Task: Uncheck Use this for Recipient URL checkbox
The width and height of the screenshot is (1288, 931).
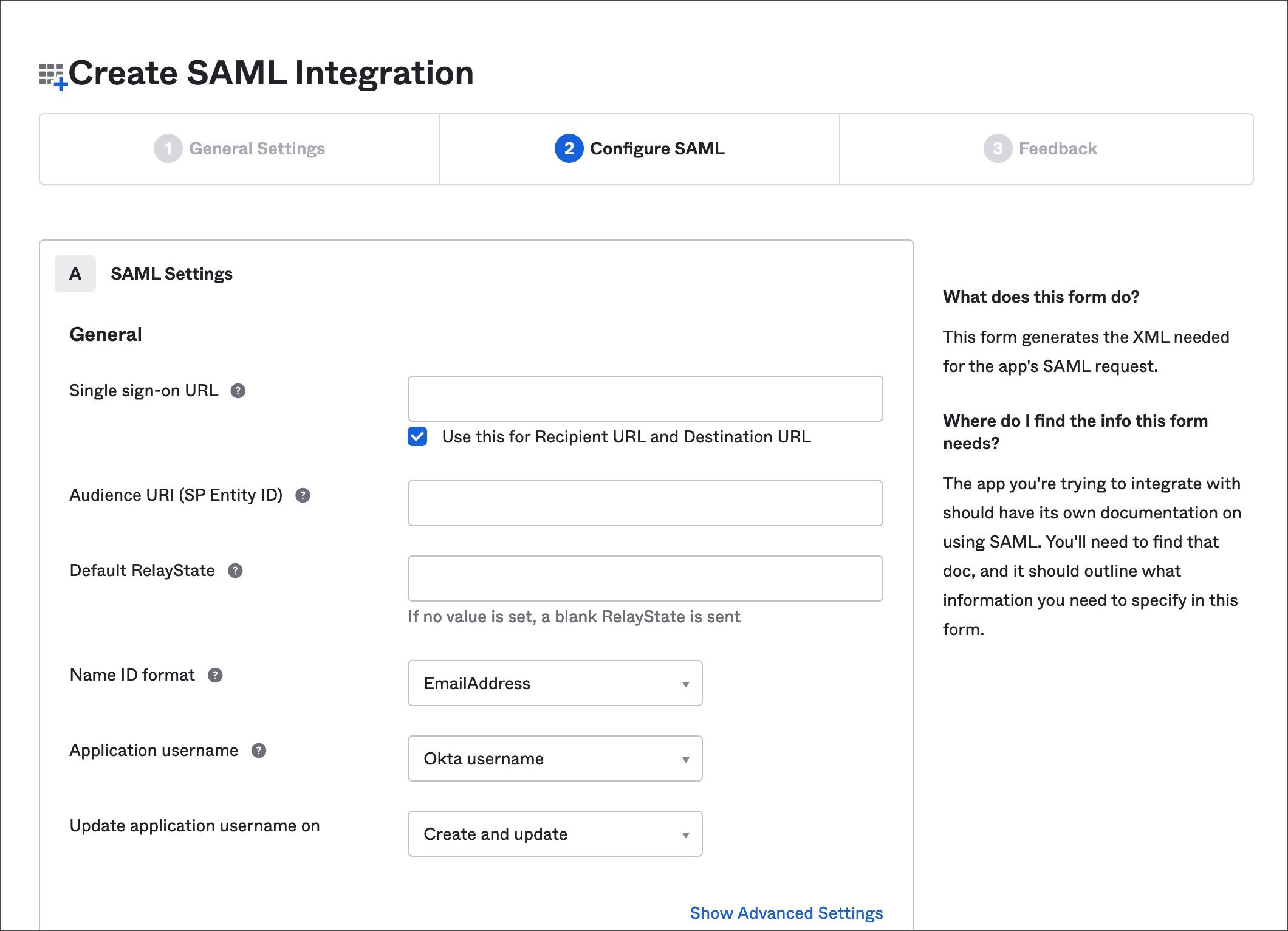Action: (417, 436)
